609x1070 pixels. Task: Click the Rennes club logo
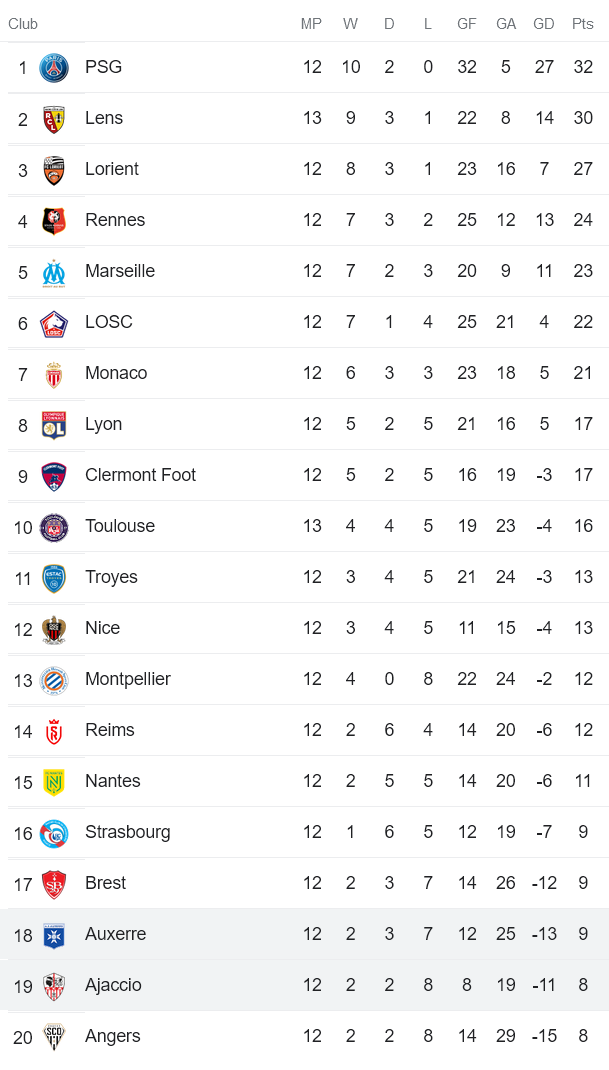(54, 221)
